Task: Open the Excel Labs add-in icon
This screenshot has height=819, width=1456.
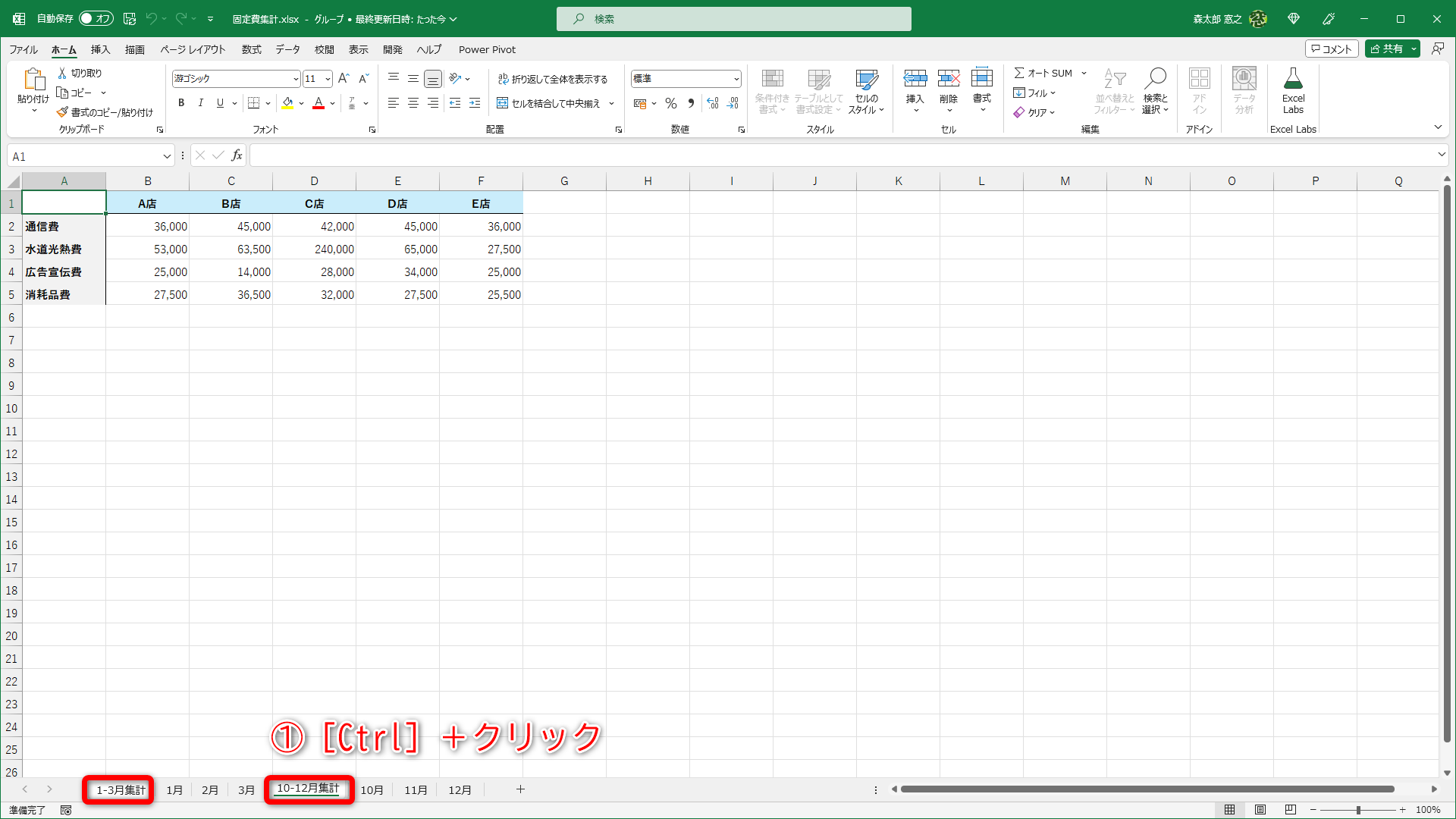Action: (x=1293, y=89)
